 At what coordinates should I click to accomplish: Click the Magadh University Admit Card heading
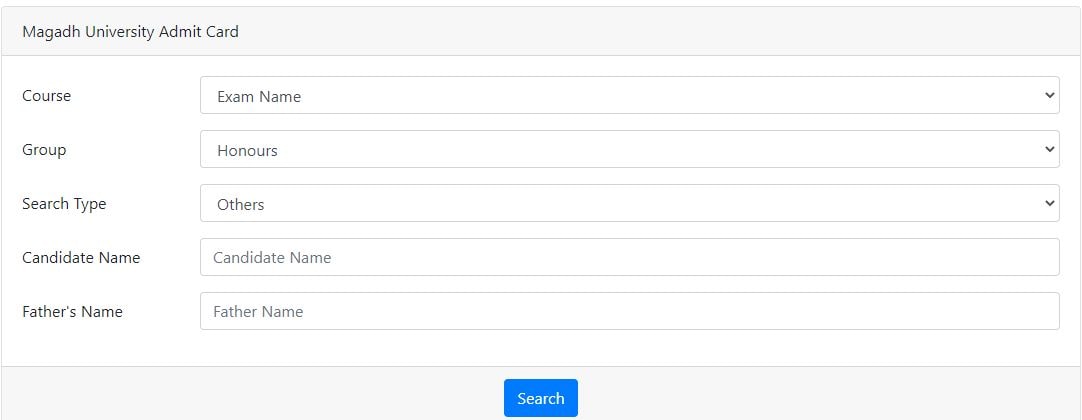tap(130, 32)
